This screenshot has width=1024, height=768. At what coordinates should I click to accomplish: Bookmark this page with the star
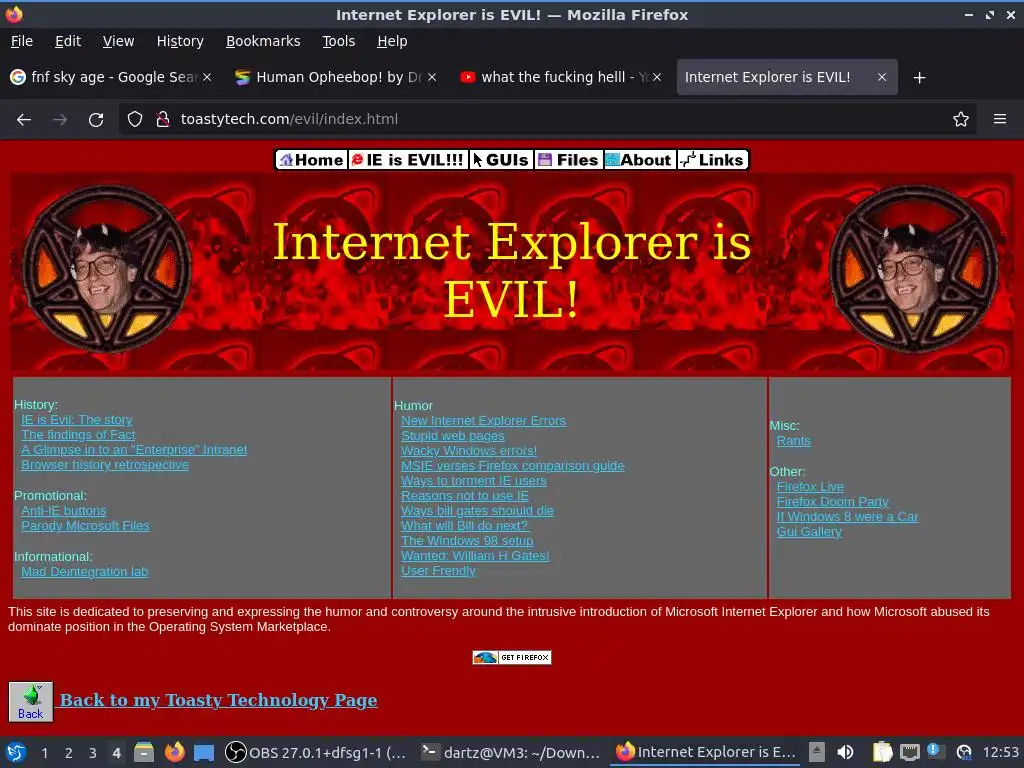(961, 120)
